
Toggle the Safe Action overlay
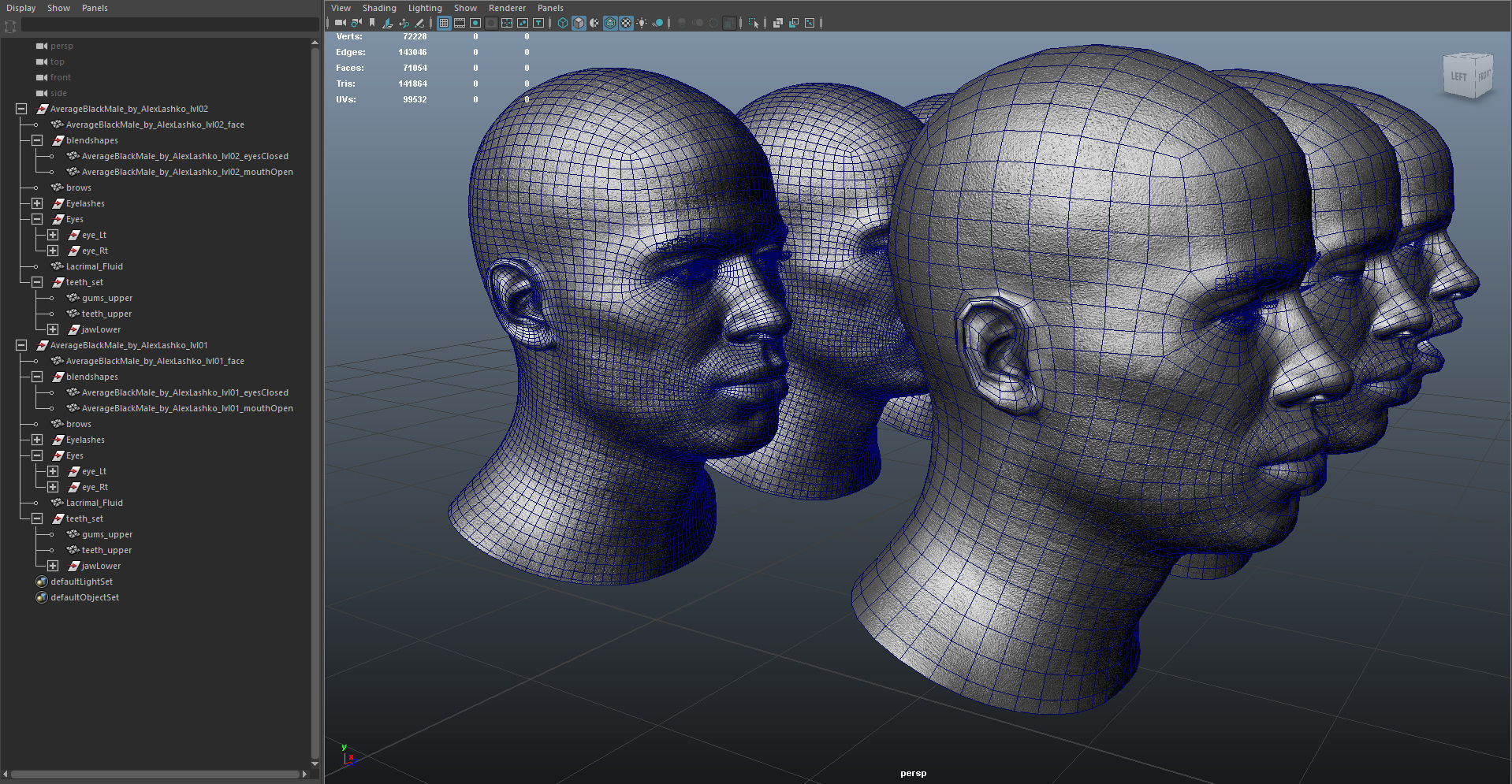click(x=523, y=23)
